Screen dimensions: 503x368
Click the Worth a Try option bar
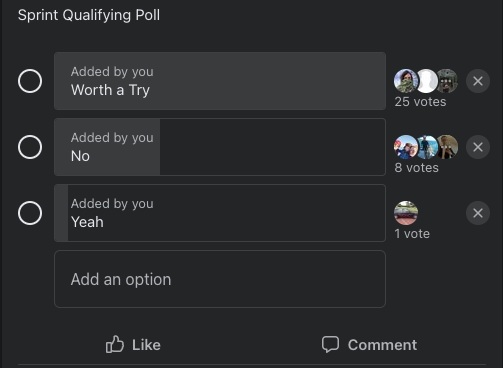point(220,81)
